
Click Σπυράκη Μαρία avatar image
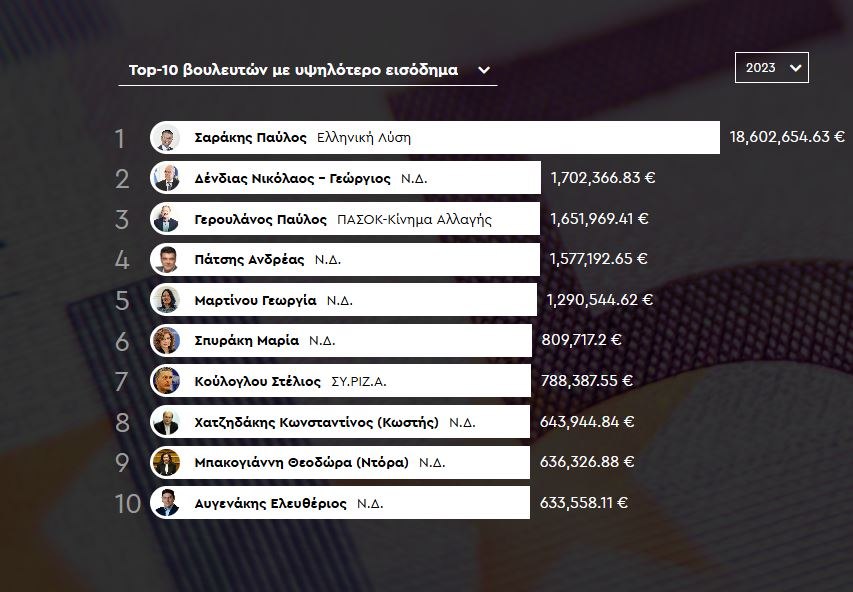pyautogui.click(x=166, y=340)
